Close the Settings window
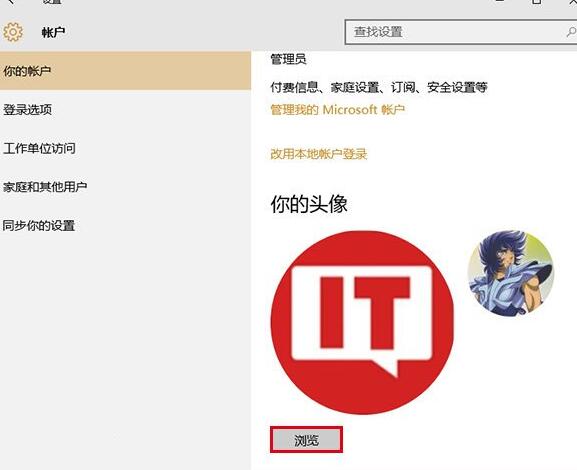Screen dimensions: 577x470 pyautogui.click(x=573, y=1)
